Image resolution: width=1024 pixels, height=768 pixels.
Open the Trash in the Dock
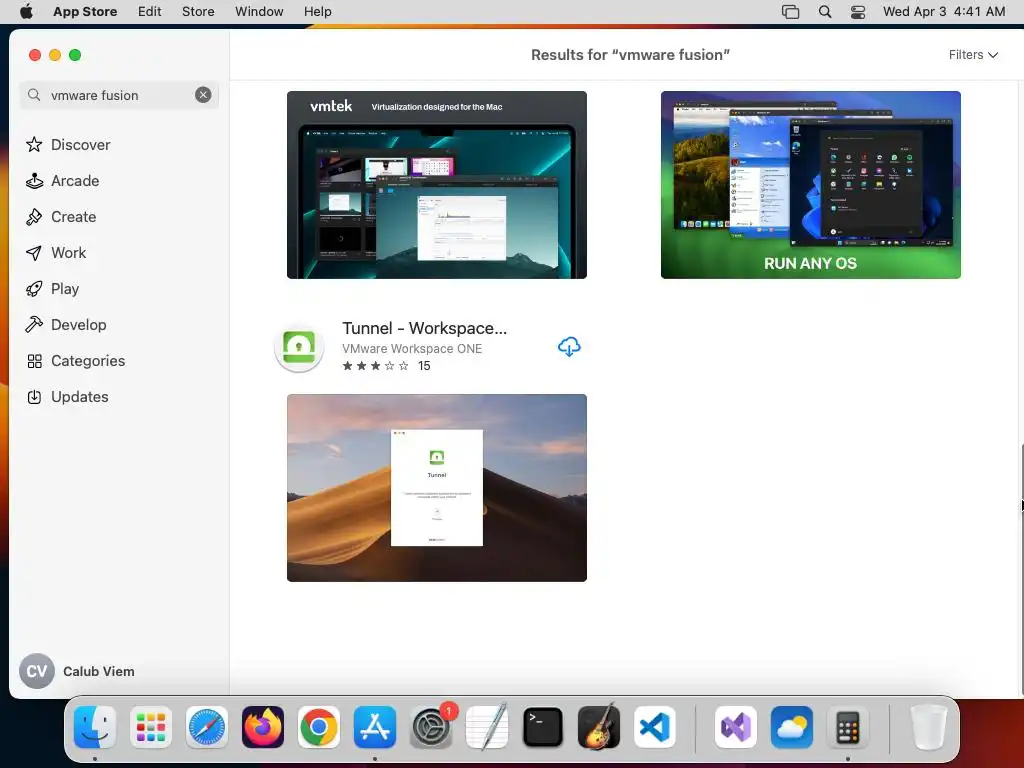(928, 727)
